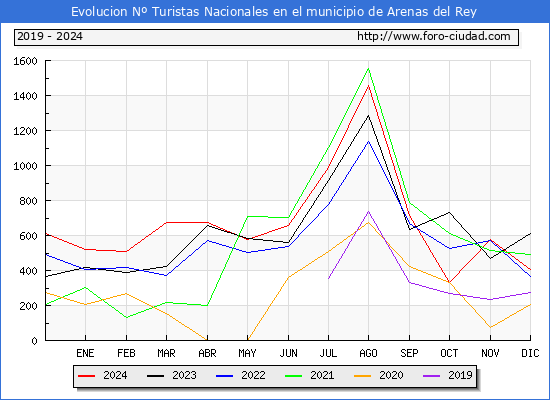Click the NOV month axis label
This screenshot has width=550, height=400.
[x=490, y=353]
